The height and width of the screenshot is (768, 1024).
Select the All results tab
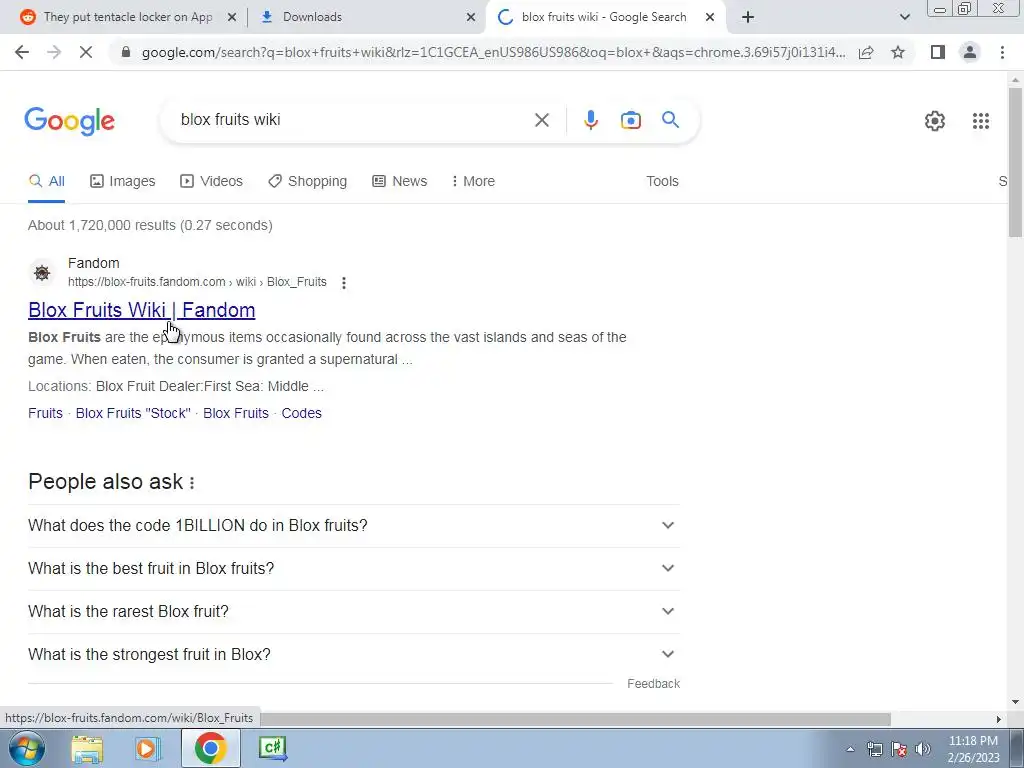click(46, 181)
